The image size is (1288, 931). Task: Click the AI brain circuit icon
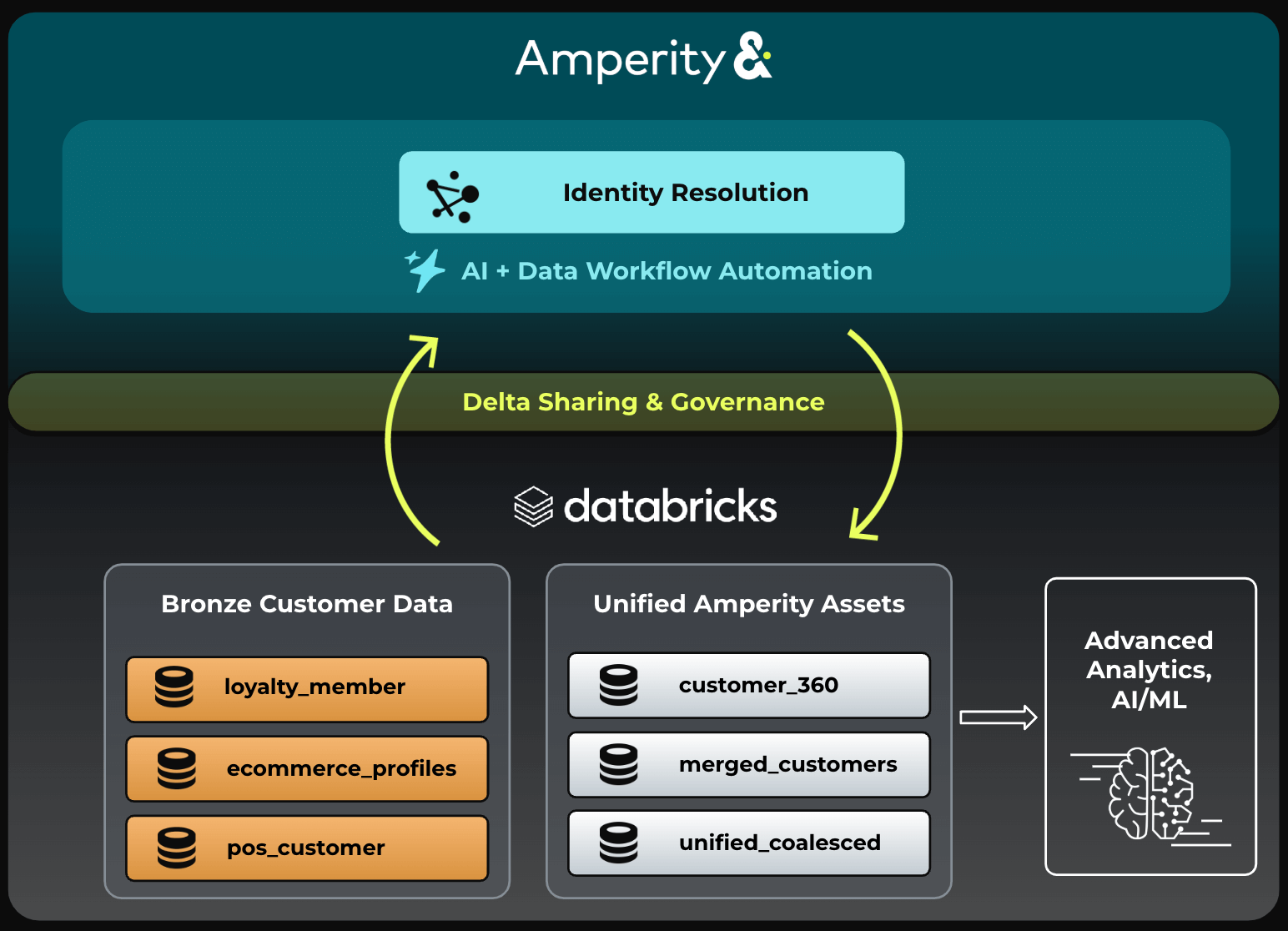[1150, 795]
